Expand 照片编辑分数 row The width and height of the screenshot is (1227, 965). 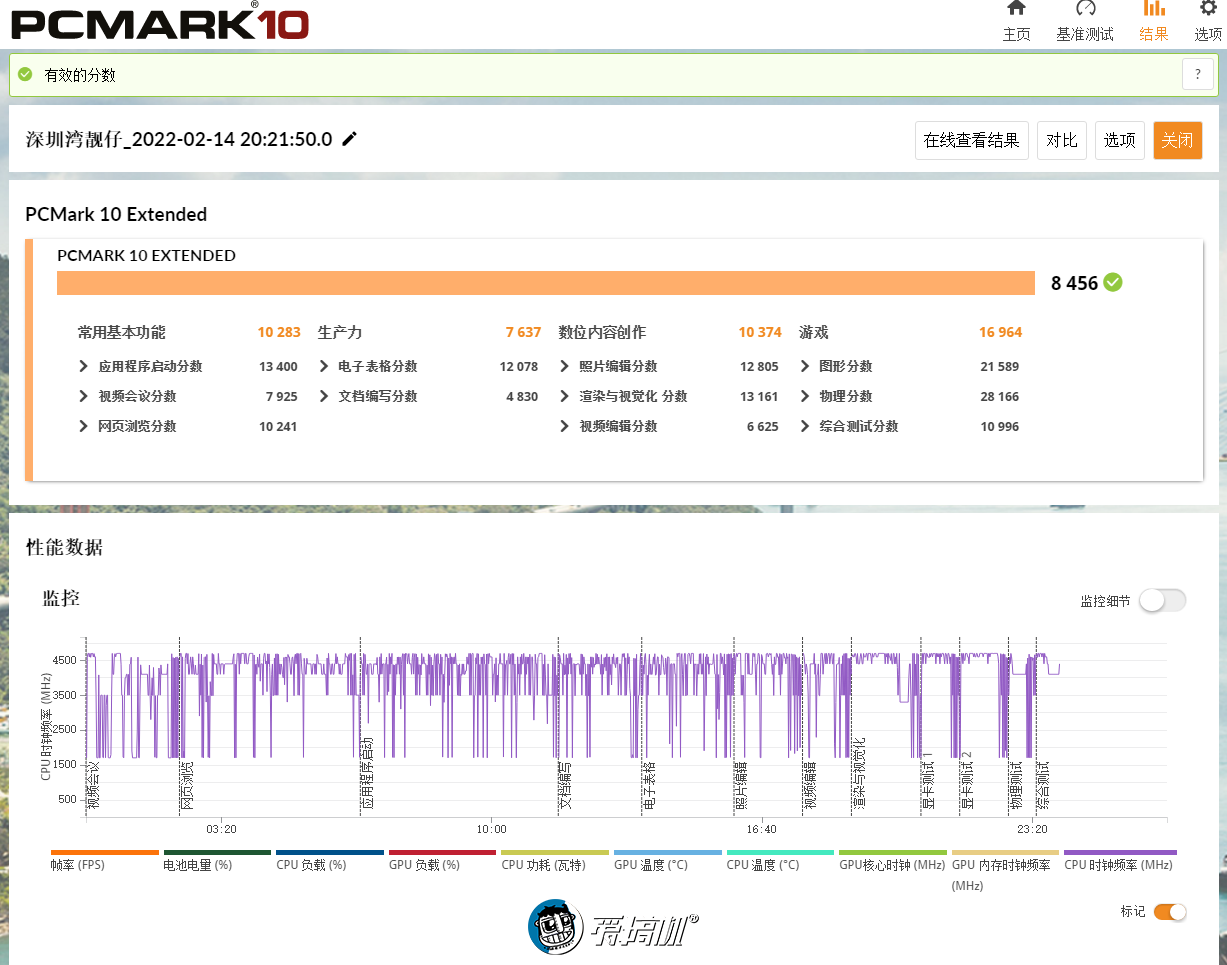[x=608, y=367]
